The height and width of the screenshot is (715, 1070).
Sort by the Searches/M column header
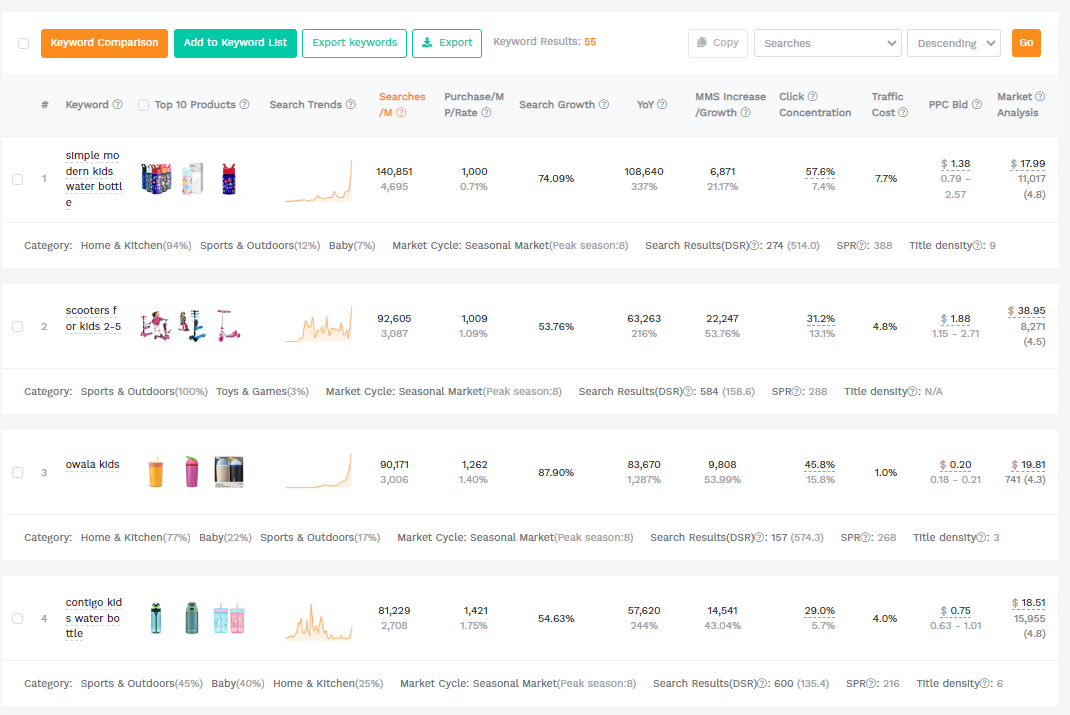coord(402,104)
